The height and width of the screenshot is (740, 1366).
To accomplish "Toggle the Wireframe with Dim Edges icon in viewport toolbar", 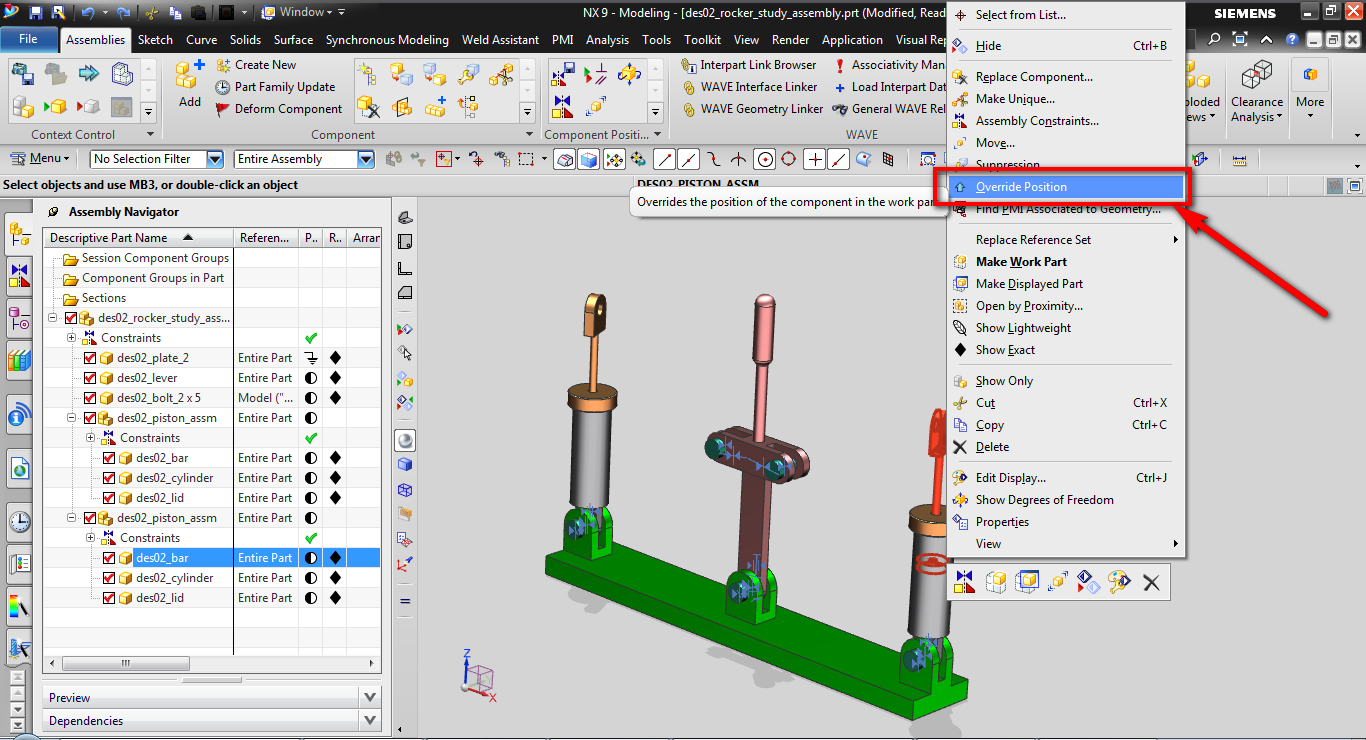I will pyautogui.click(x=405, y=490).
